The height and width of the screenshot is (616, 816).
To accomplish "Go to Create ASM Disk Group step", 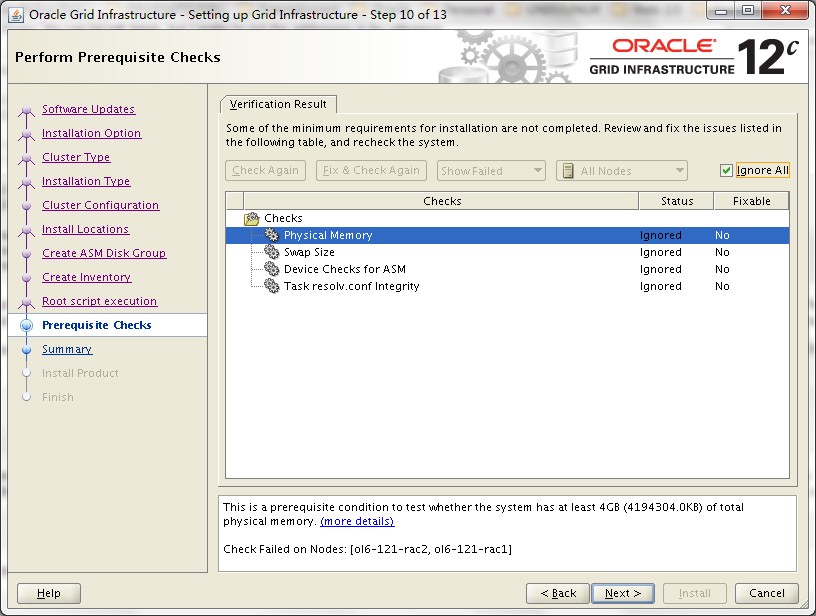I will coord(104,253).
